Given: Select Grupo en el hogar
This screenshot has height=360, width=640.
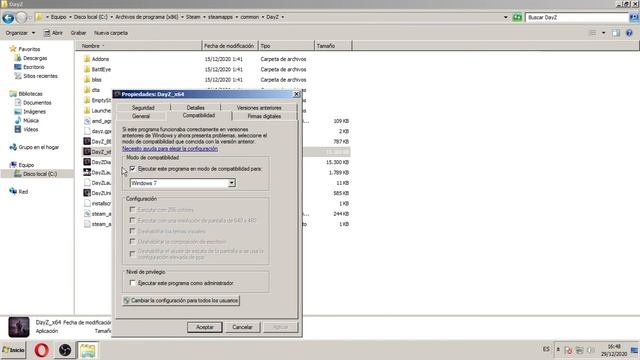Looking at the screenshot, I should pyautogui.click(x=38, y=147).
